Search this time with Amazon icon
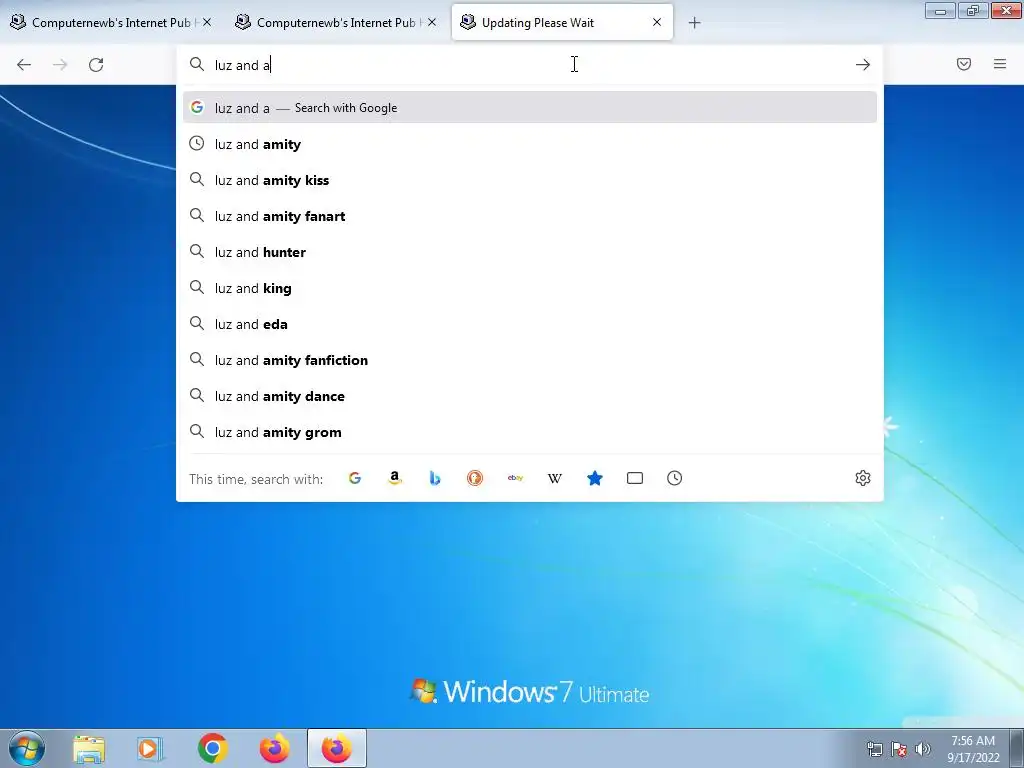The height and width of the screenshot is (768, 1024). pos(394,478)
